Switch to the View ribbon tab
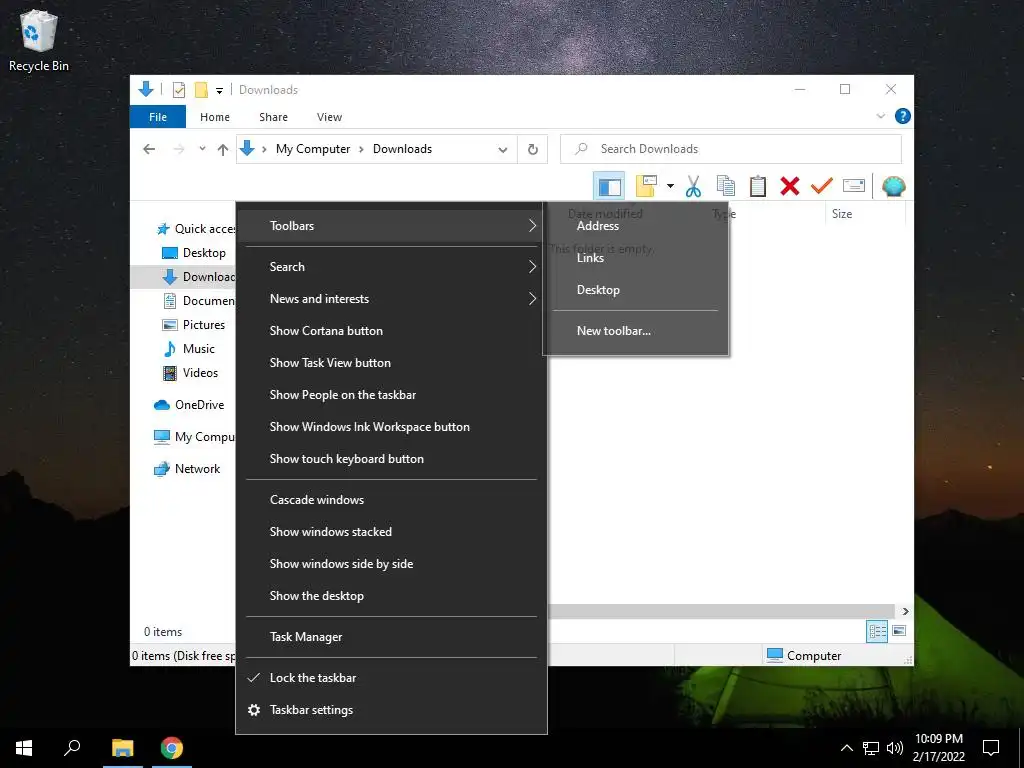The image size is (1024, 768). pyautogui.click(x=329, y=117)
